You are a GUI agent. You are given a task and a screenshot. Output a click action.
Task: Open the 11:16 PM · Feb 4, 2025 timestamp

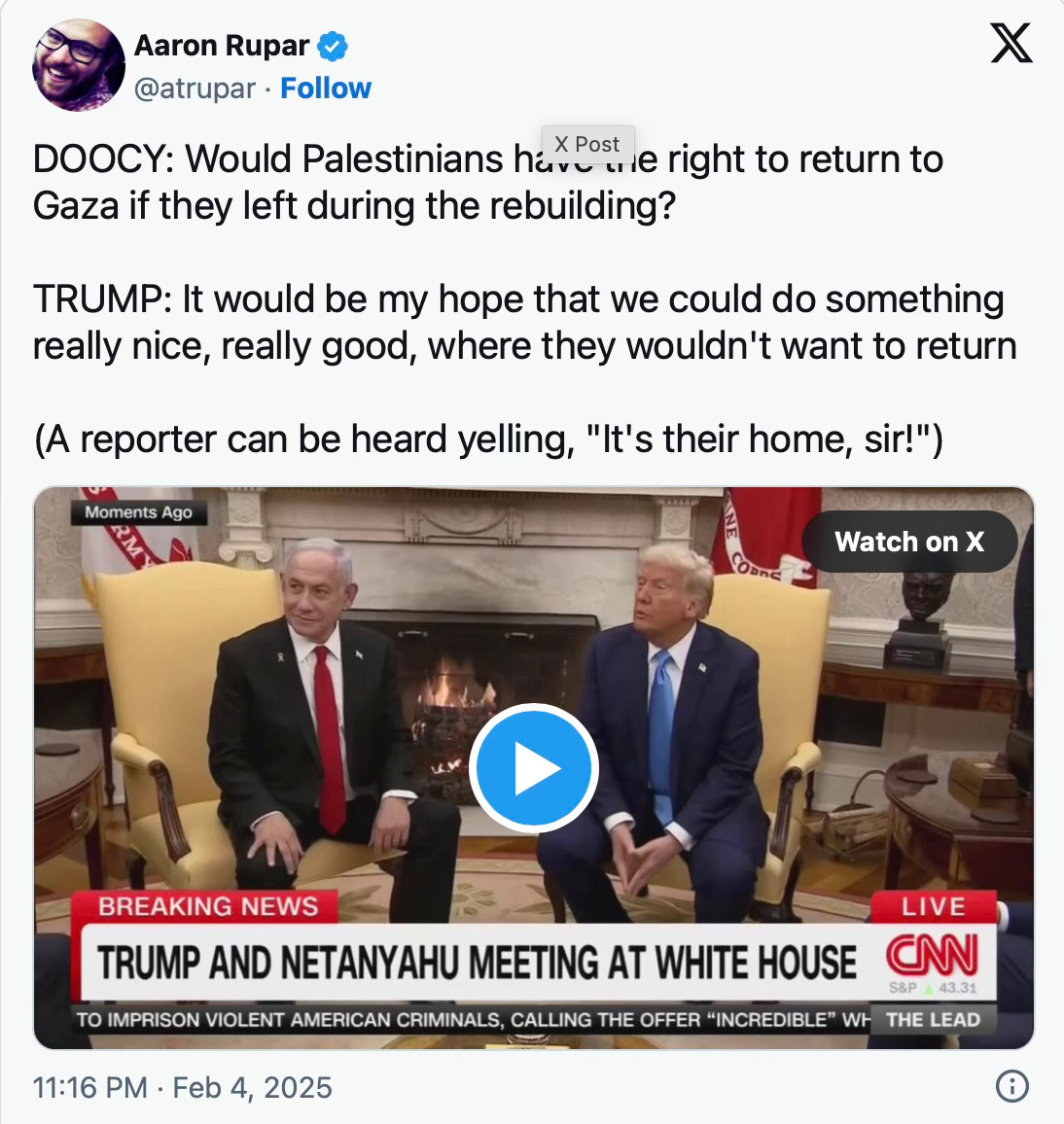182,1087
